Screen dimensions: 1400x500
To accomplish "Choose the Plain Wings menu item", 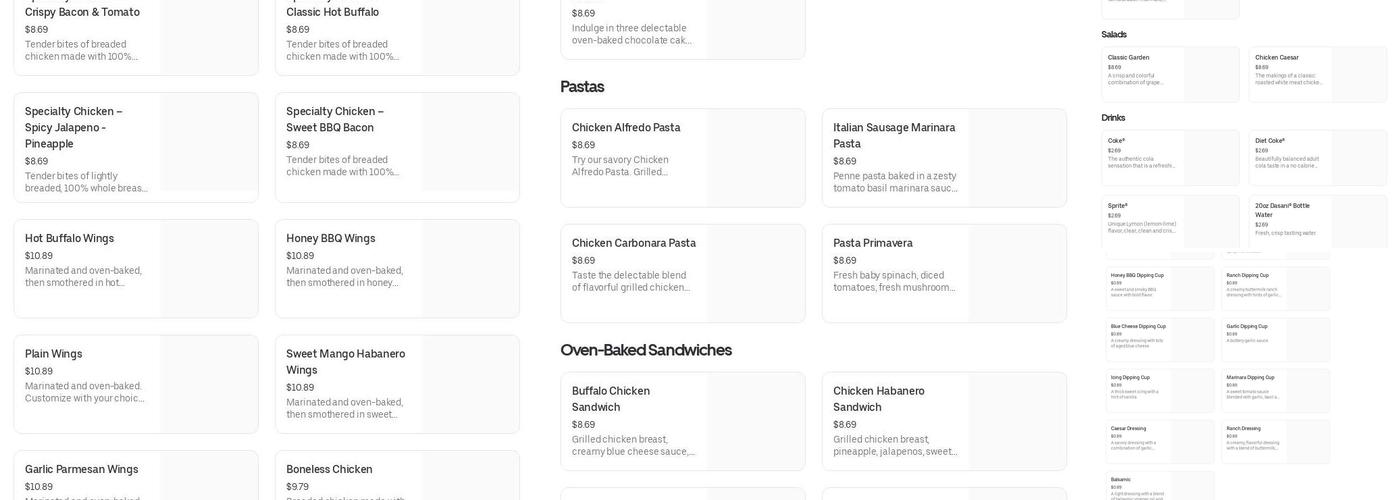I will (135, 384).
